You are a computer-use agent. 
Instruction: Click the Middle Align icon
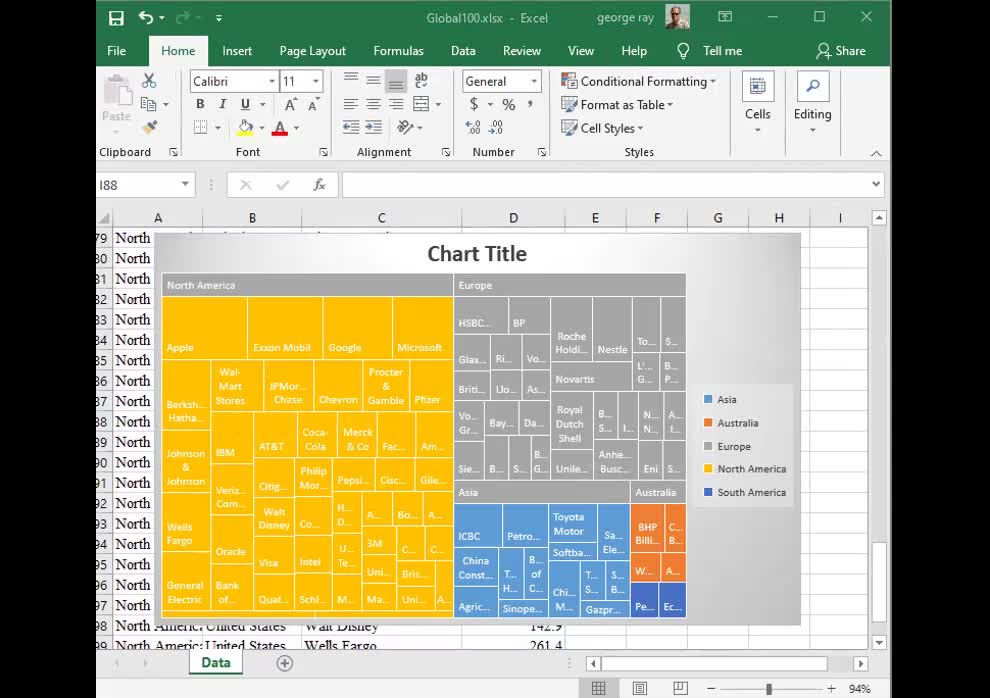point(374,81)
